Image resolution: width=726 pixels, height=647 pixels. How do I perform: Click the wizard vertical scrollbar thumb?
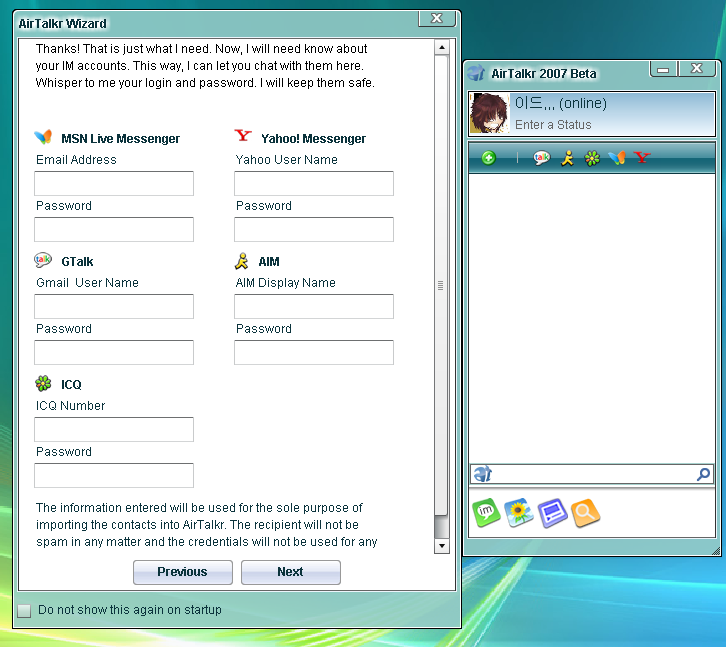tap(441, 285)
